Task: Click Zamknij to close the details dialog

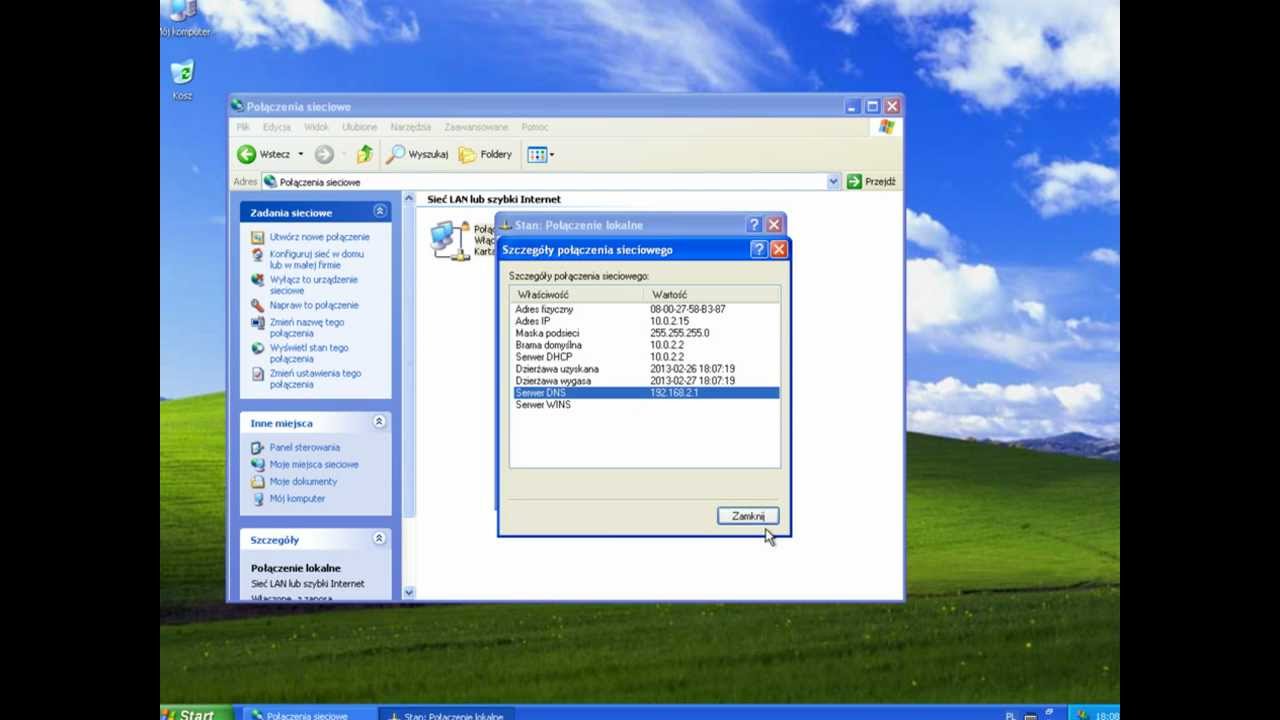Action: coord(748,516)
